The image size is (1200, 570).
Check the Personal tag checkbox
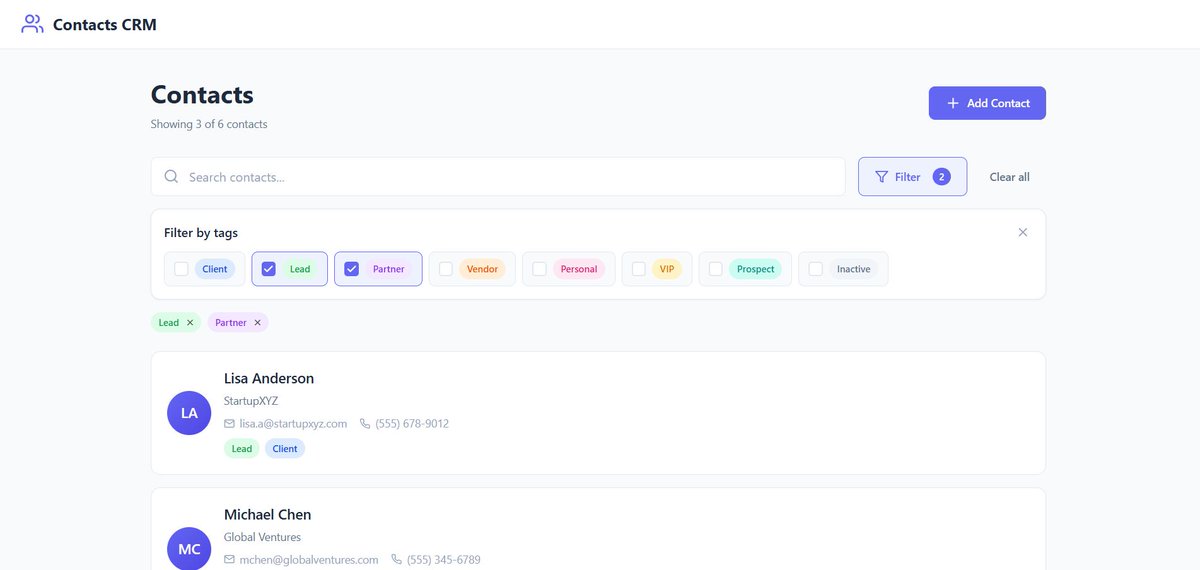click(539, 269)
